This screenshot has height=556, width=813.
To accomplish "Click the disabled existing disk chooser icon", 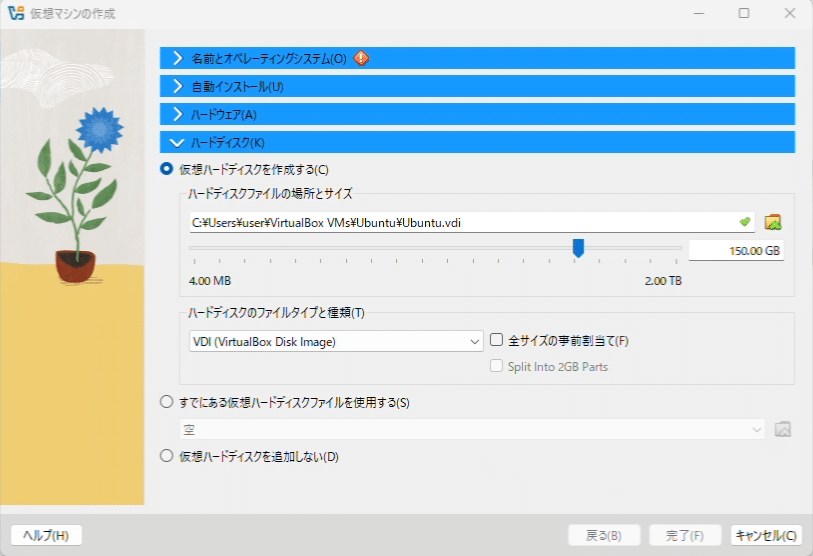I will 782,429.
